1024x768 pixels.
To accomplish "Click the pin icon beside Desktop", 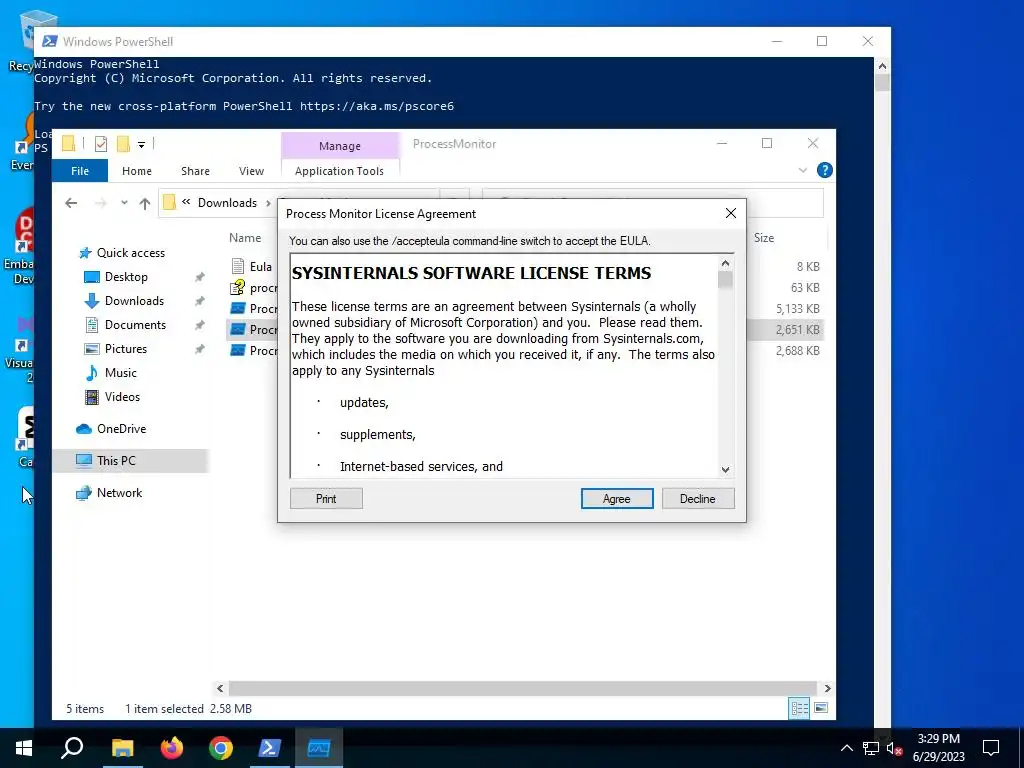I will pos(199,277).
